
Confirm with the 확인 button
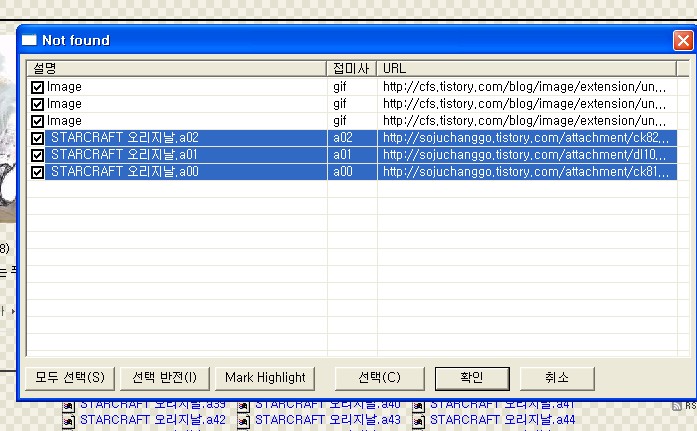[472, 378]
